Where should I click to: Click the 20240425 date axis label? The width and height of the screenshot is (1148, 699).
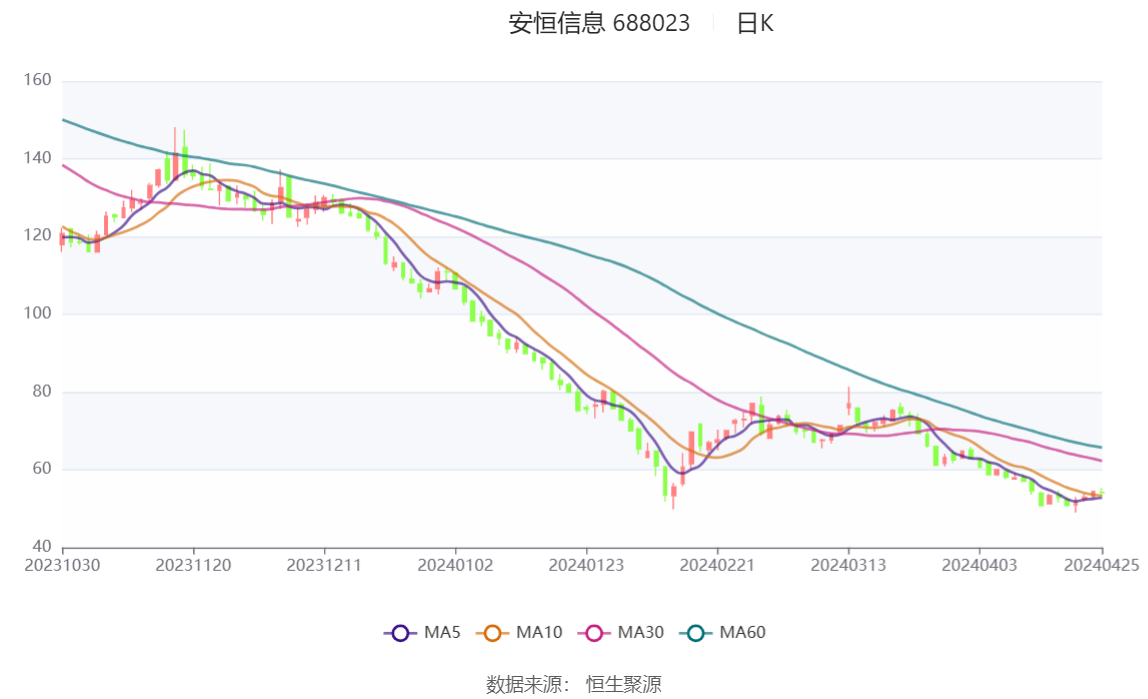(x=1101, y=566)
